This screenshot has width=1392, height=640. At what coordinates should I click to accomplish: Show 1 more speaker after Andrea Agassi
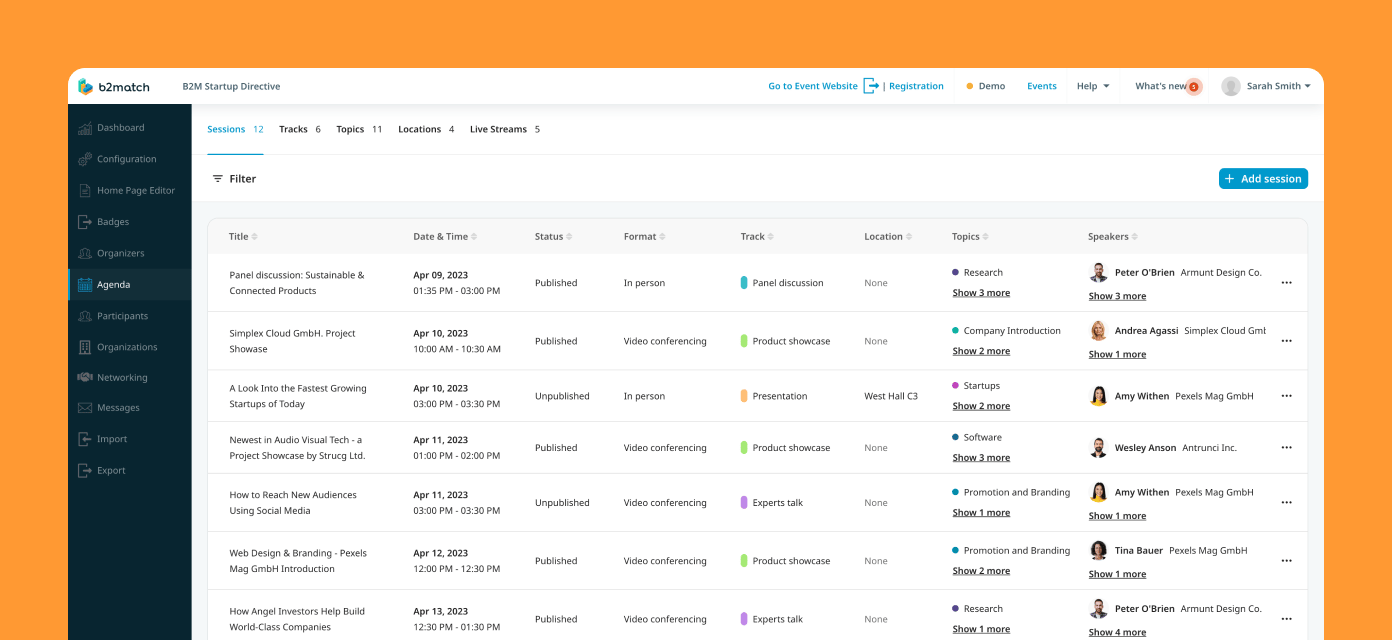(1117, 354)
